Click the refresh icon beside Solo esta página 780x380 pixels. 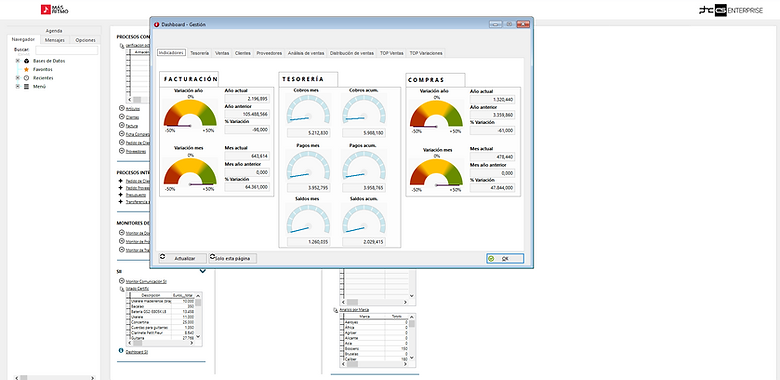tap(213, 257)
